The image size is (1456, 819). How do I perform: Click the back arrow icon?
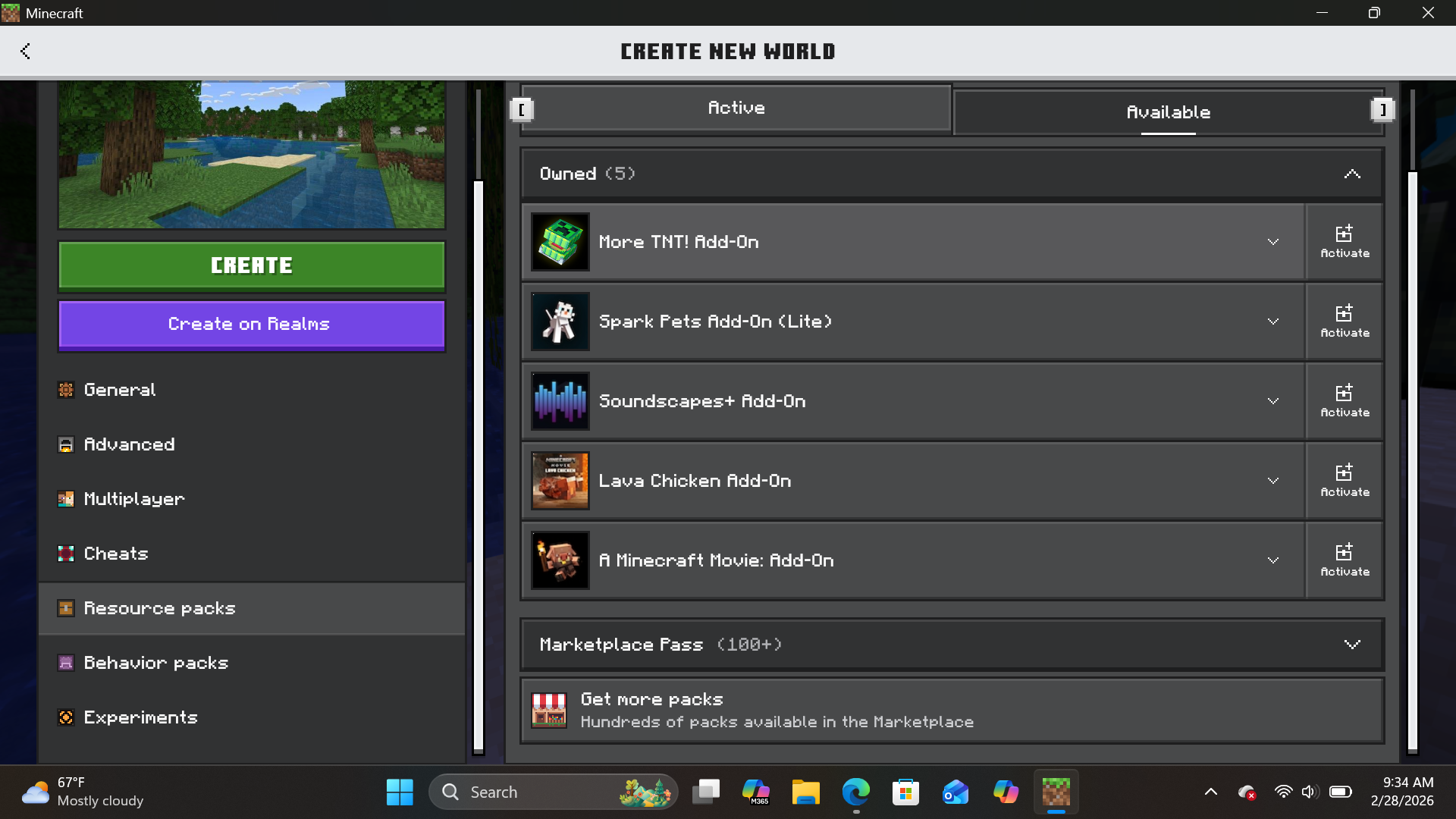click(x=25, y=51)
